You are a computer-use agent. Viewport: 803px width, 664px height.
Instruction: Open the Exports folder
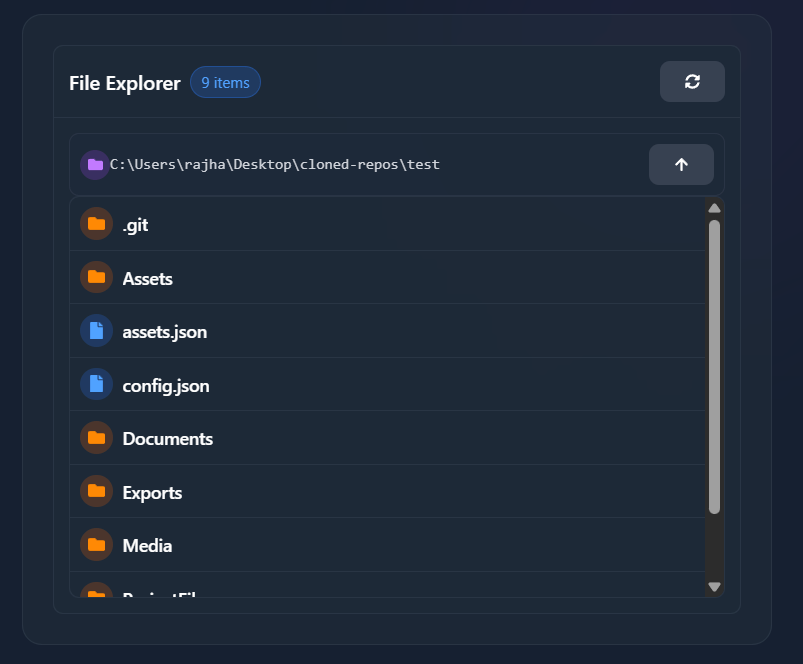click(x=152, y=492)
